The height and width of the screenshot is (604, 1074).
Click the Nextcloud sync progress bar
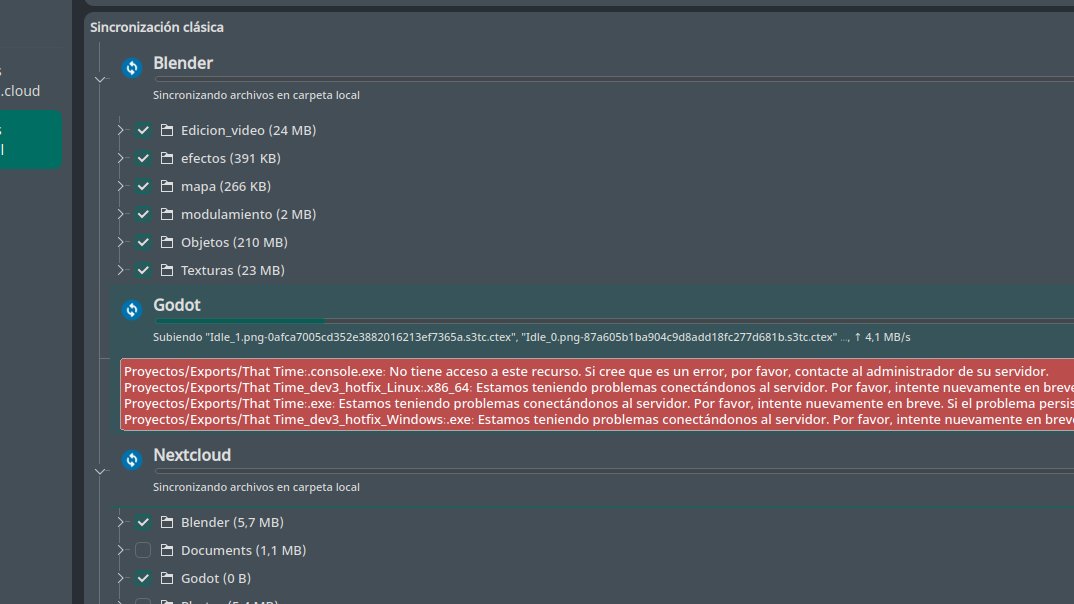pos(614,470)
